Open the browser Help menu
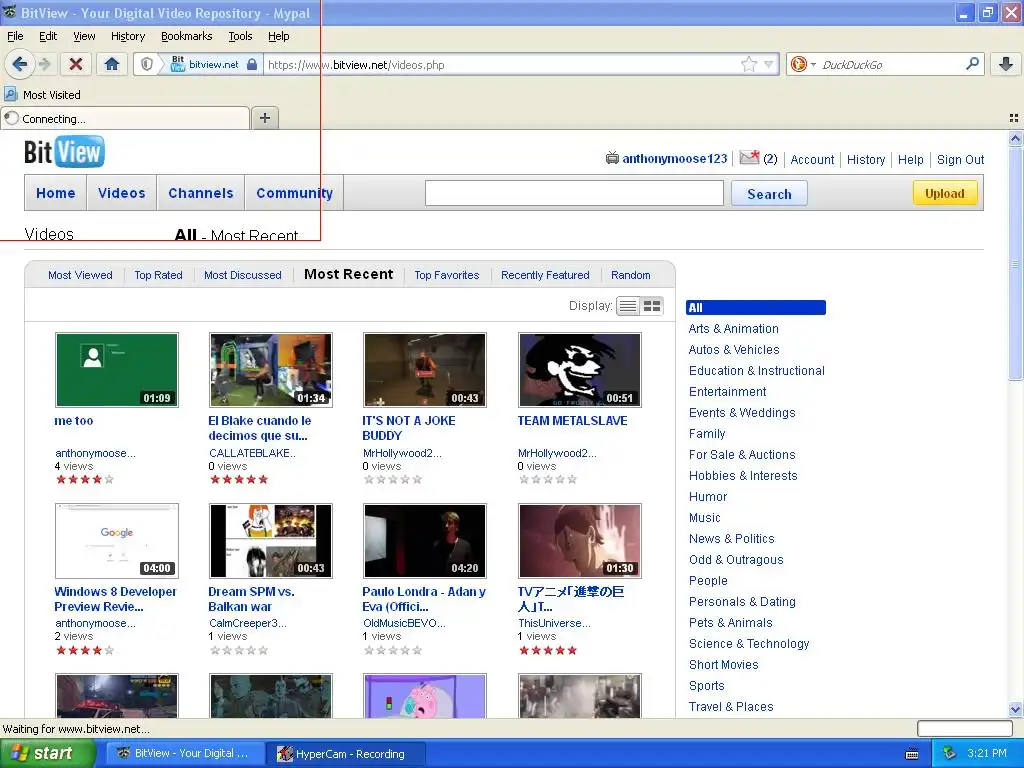This screenshot has height=768, width=1024. click(x=279, y=36)
